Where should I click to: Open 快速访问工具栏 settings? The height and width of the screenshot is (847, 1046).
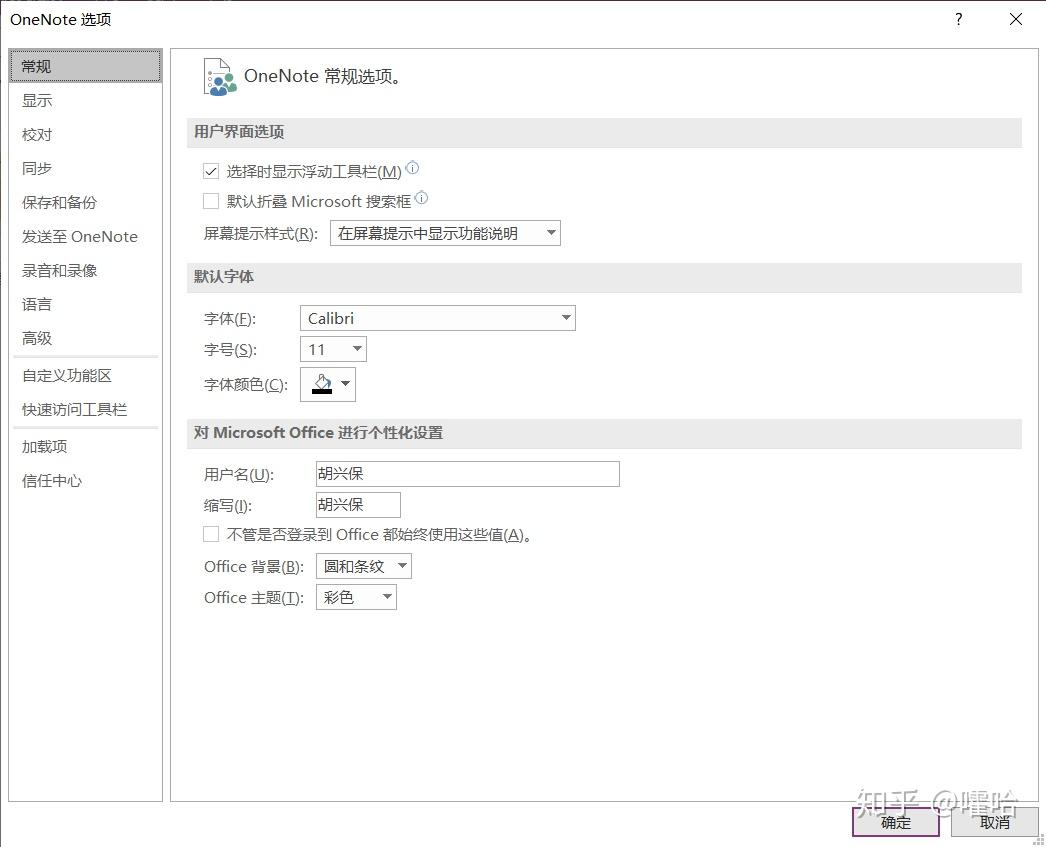click(x=85, y=409)
